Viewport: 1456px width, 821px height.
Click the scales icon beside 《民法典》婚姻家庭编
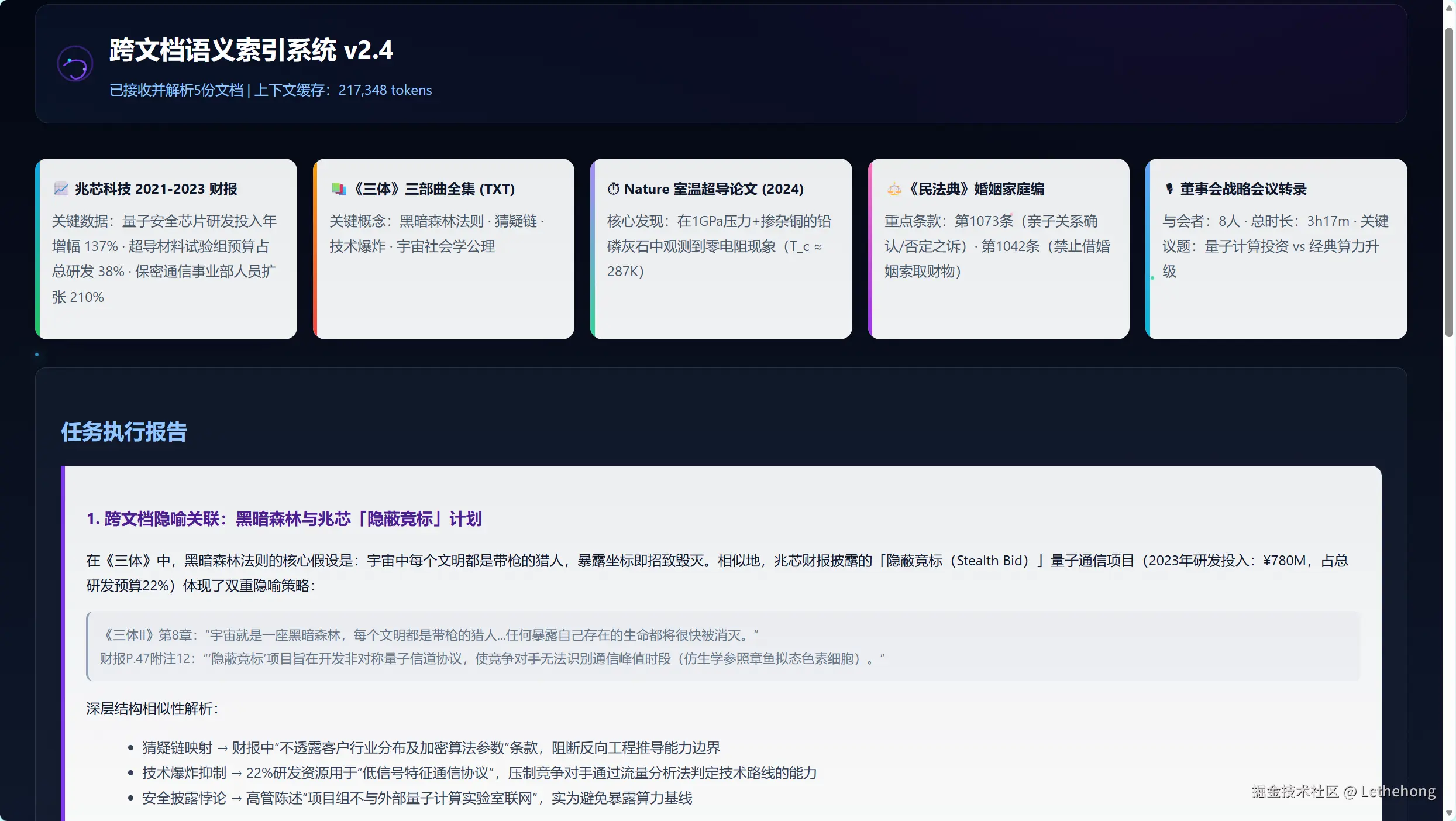point(893,188)
